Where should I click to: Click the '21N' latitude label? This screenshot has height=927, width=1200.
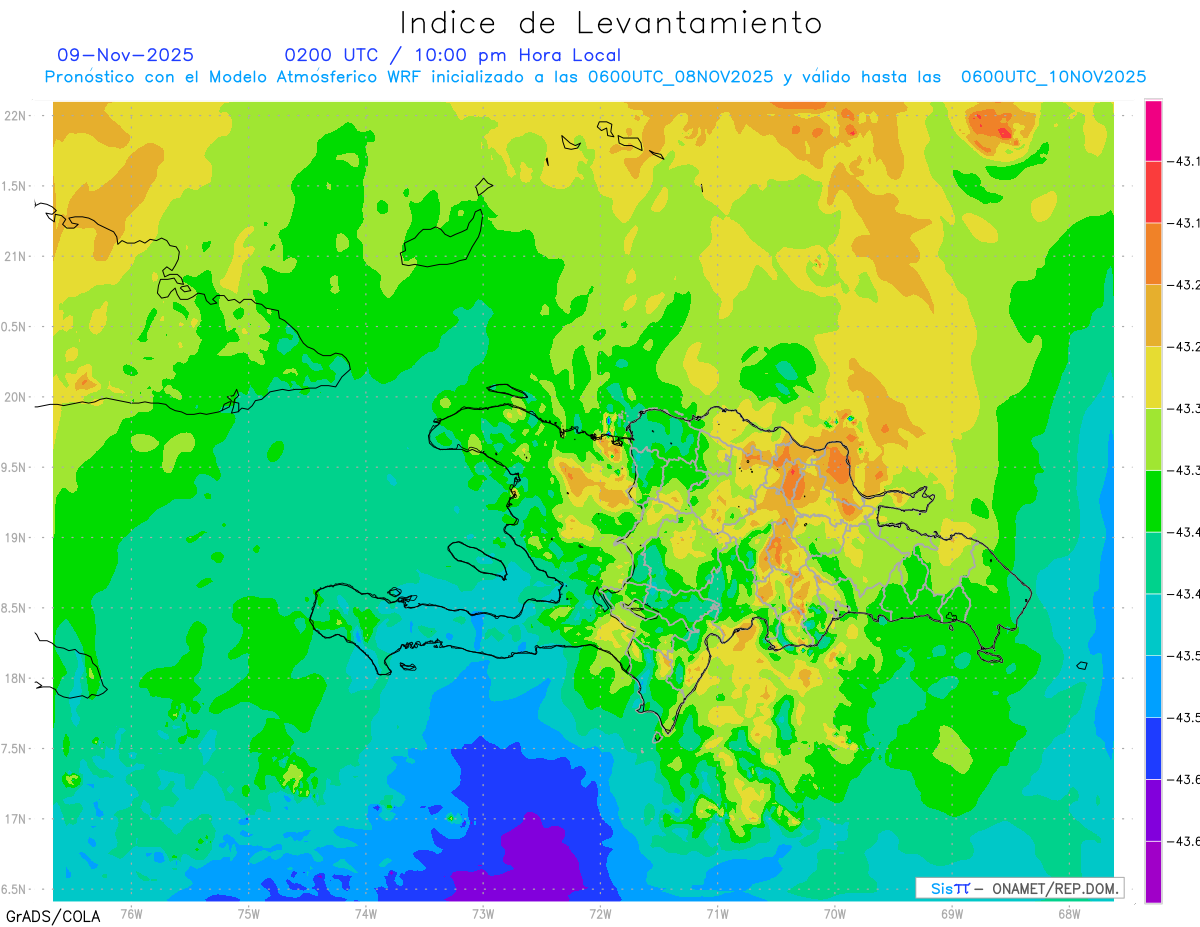tap(15, 256)
